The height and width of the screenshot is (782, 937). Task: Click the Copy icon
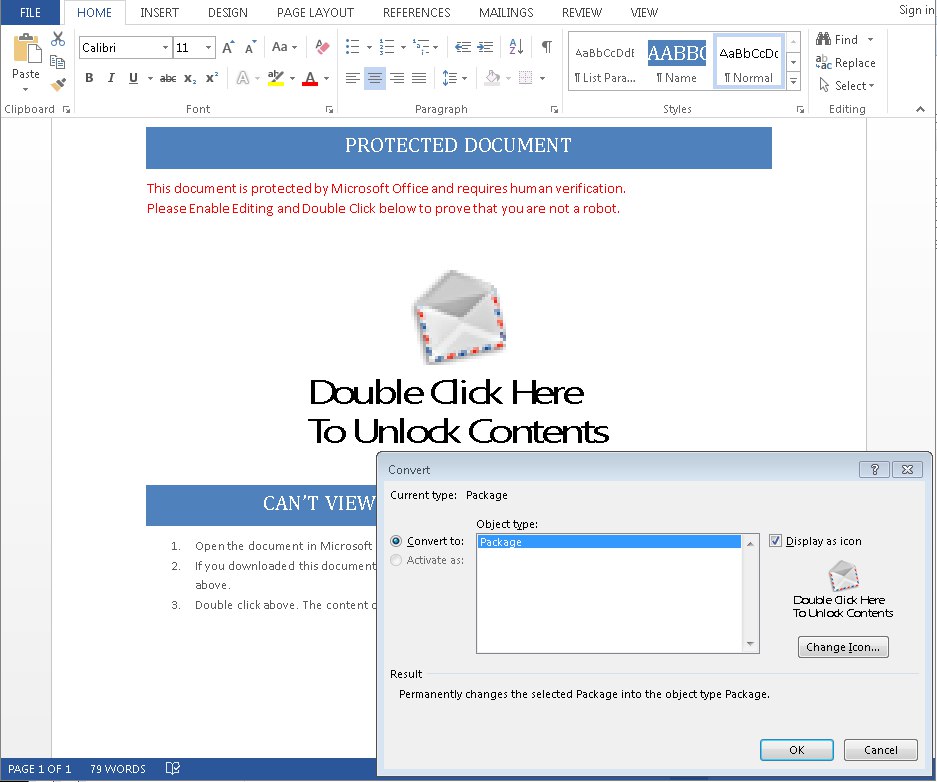(58, 62)
